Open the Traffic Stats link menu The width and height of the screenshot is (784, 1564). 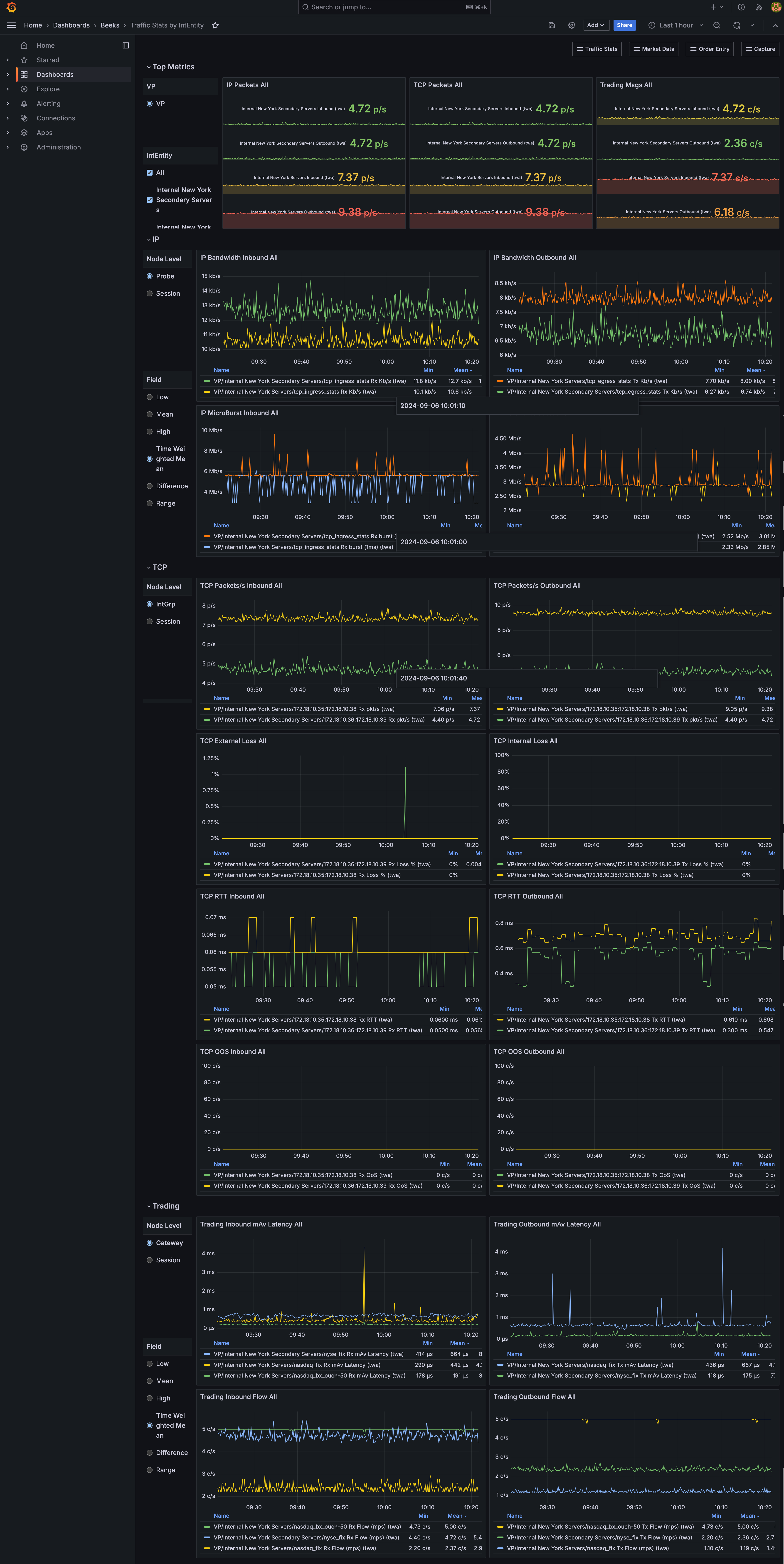(597, 49)
